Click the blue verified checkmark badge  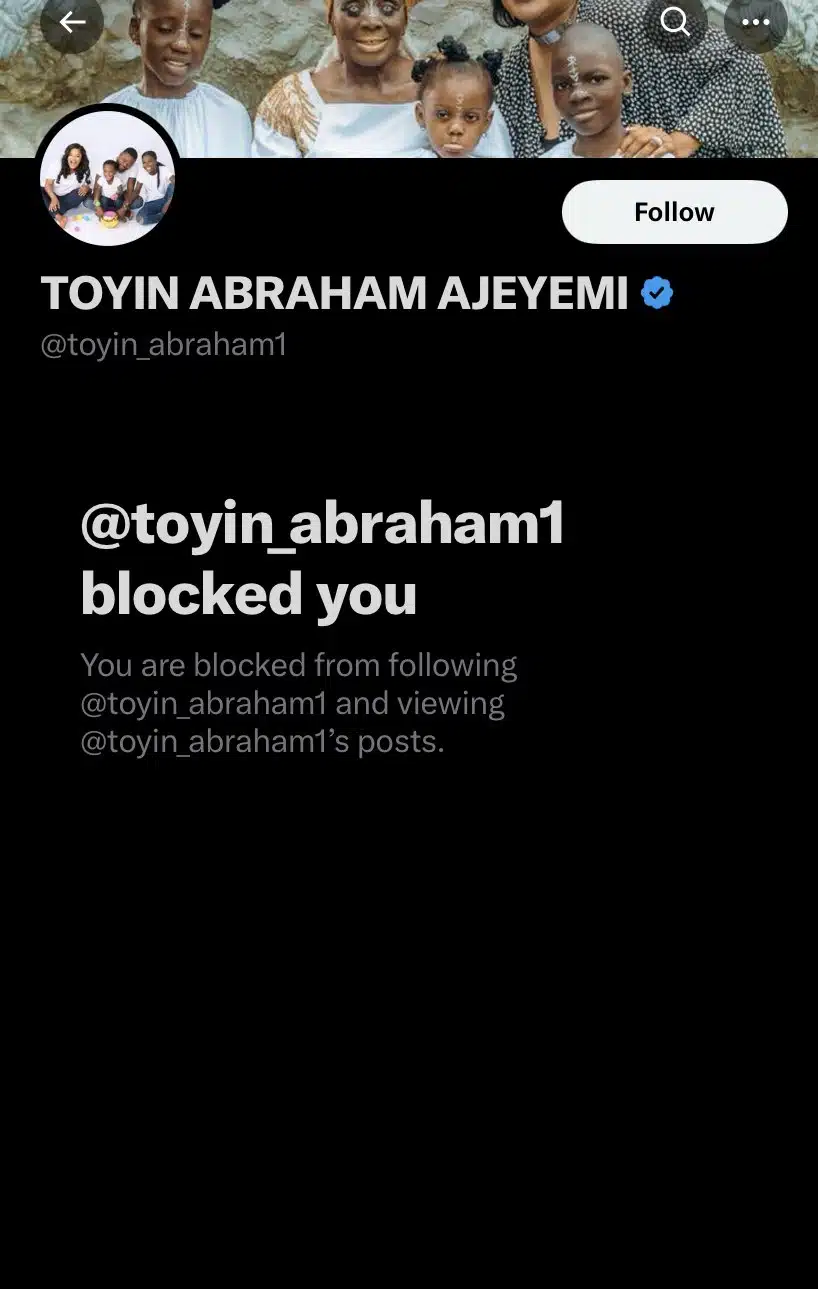[657, 294]
